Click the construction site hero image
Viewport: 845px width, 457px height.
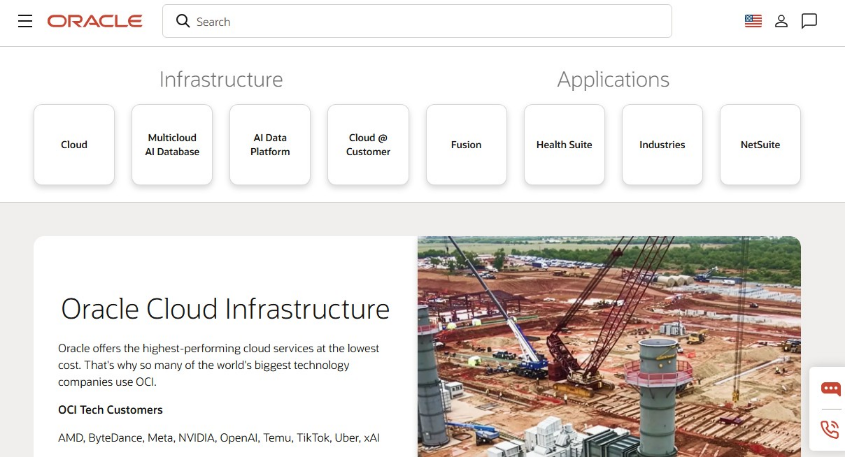(609, 347)
